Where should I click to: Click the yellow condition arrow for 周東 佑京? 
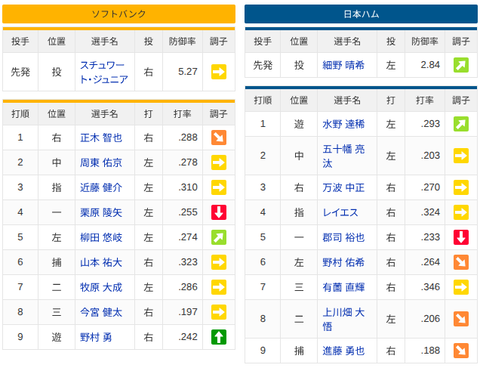(x=219, y=162)
